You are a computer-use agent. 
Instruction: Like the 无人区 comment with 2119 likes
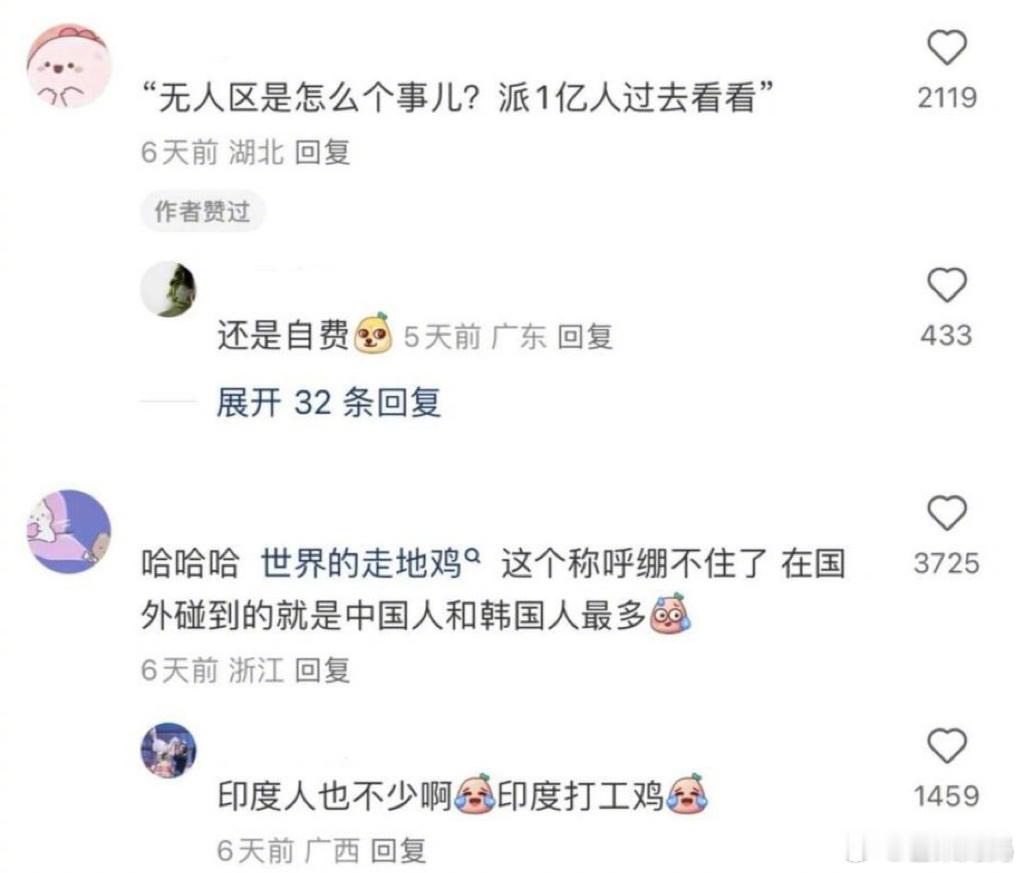pos(947,48)
